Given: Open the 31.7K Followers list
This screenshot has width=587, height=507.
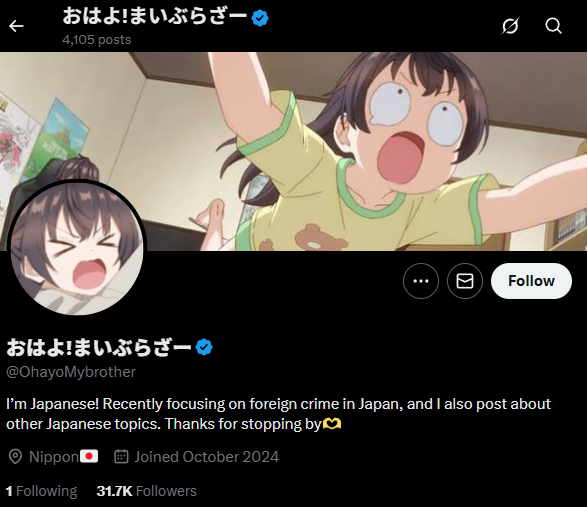Looking at the screenshot, I should coord(146,491).
